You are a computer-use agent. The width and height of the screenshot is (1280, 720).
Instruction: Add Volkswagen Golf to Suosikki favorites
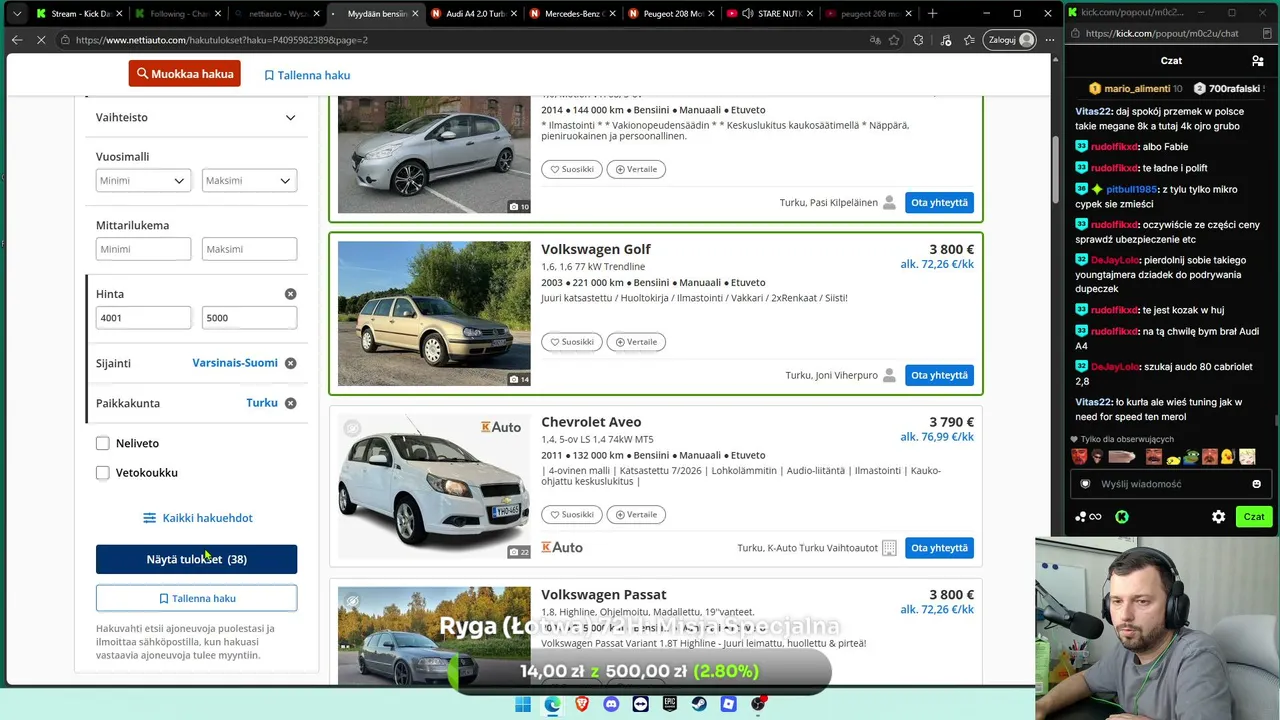pyautogui.click(x=572, y=342)
